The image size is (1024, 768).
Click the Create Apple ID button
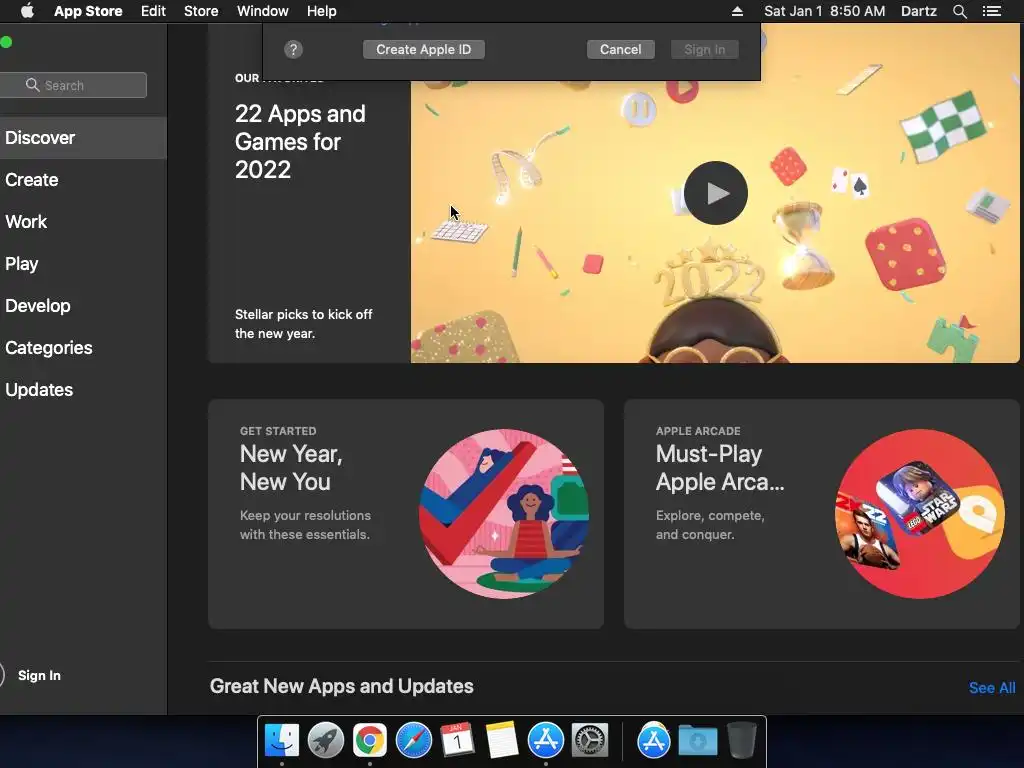(x=424, y=50)
